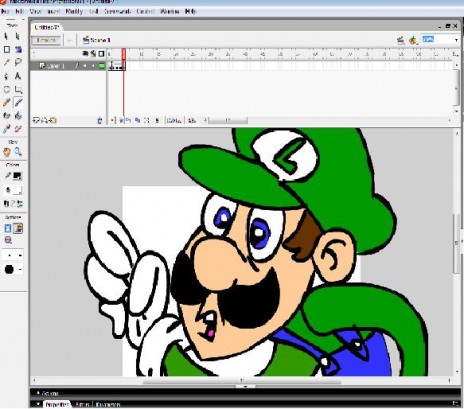
Task: Click the Insert Layer icon below layers
Action: coord(36,120)
